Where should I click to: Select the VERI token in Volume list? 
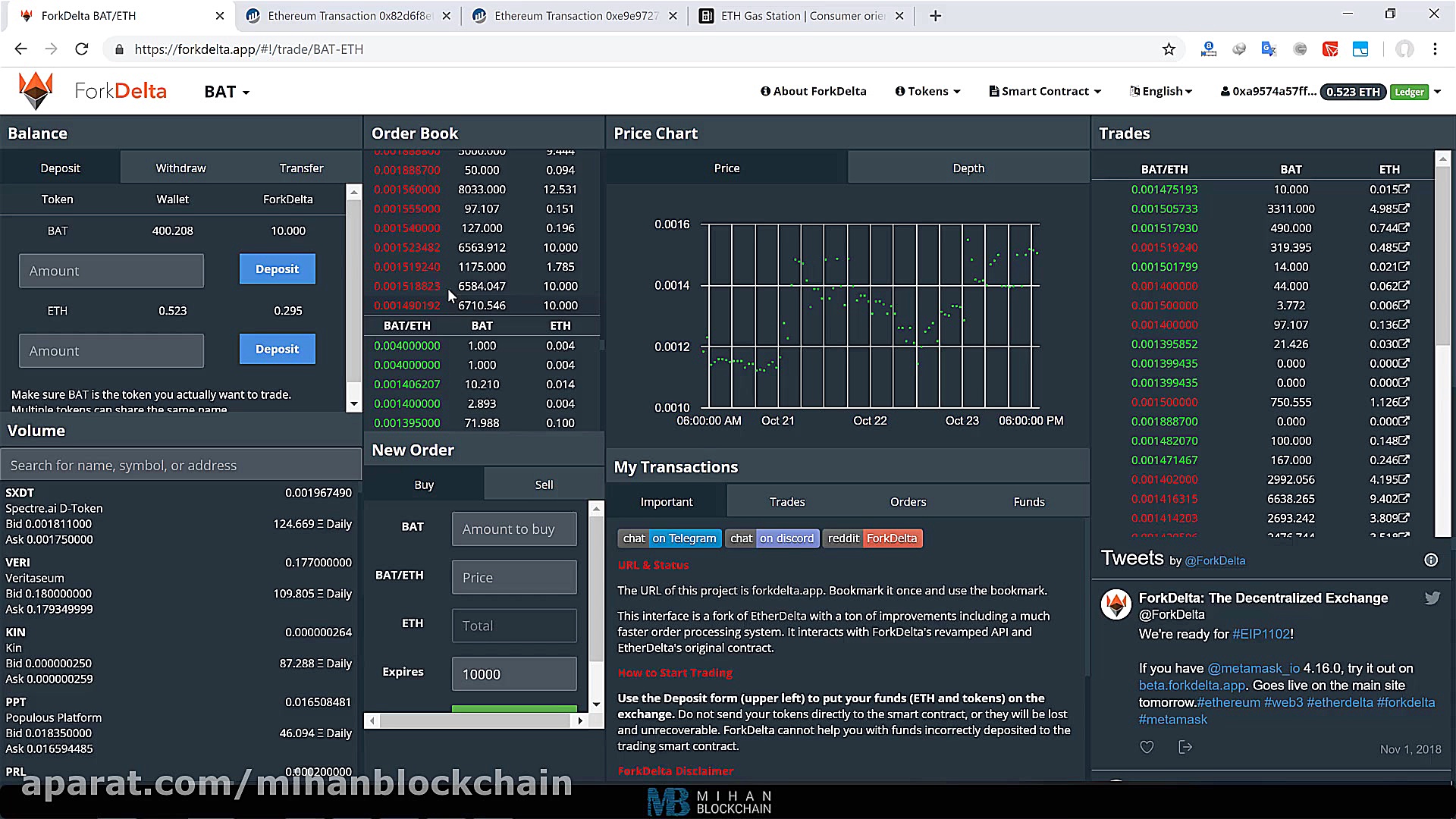(178, 585)
